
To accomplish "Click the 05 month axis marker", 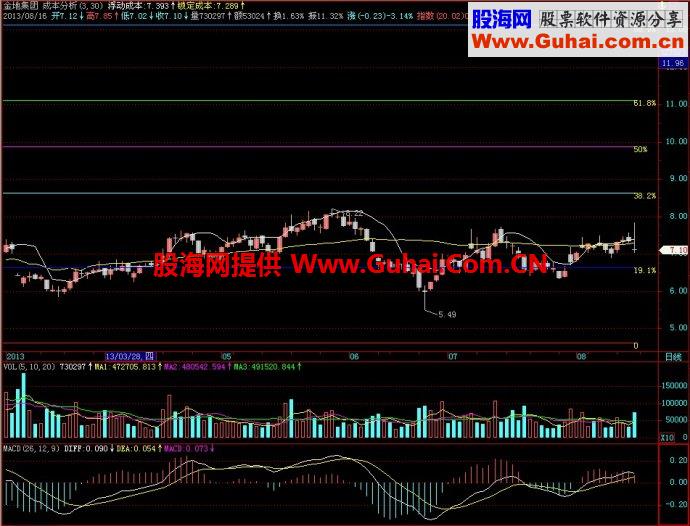I will pyautogui.click(x=226, y=357).
